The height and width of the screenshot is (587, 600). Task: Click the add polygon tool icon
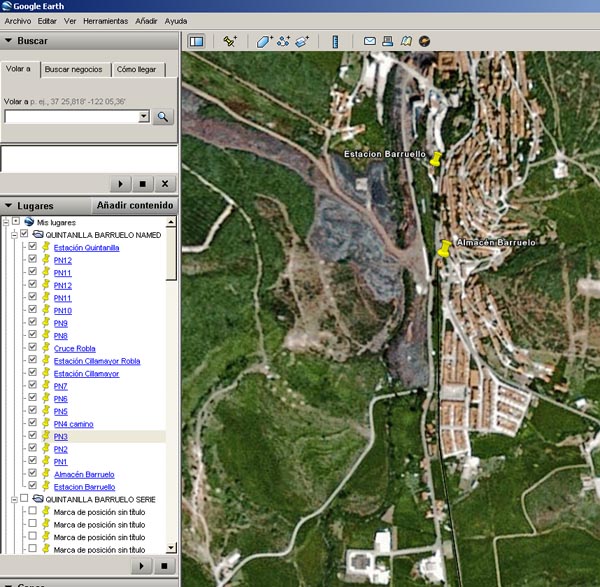pyautogui.click(x=264, y=41)
